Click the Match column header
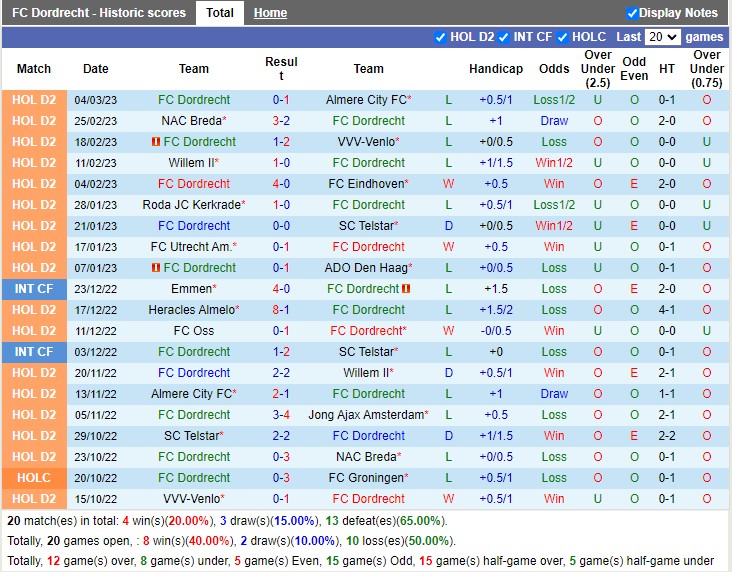The width and height of the screenshot is (732, 572). [x=34, y=69]
